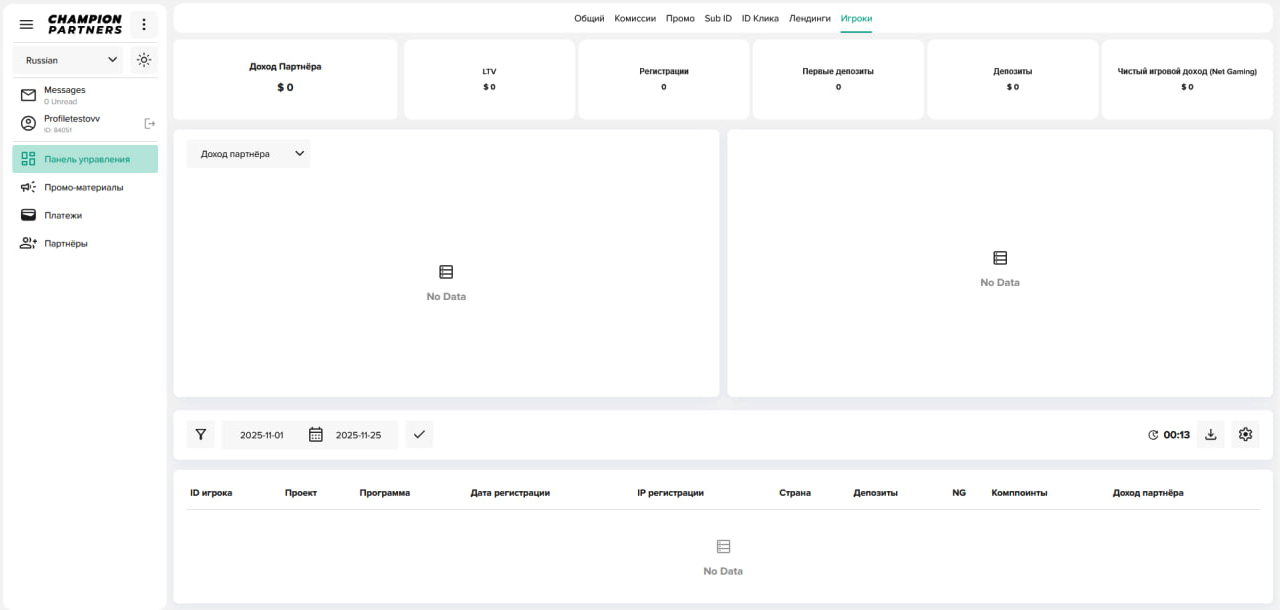
Task: Open Партнёры sidebar item
Action: pyautogui.click(x=66, y=243)
